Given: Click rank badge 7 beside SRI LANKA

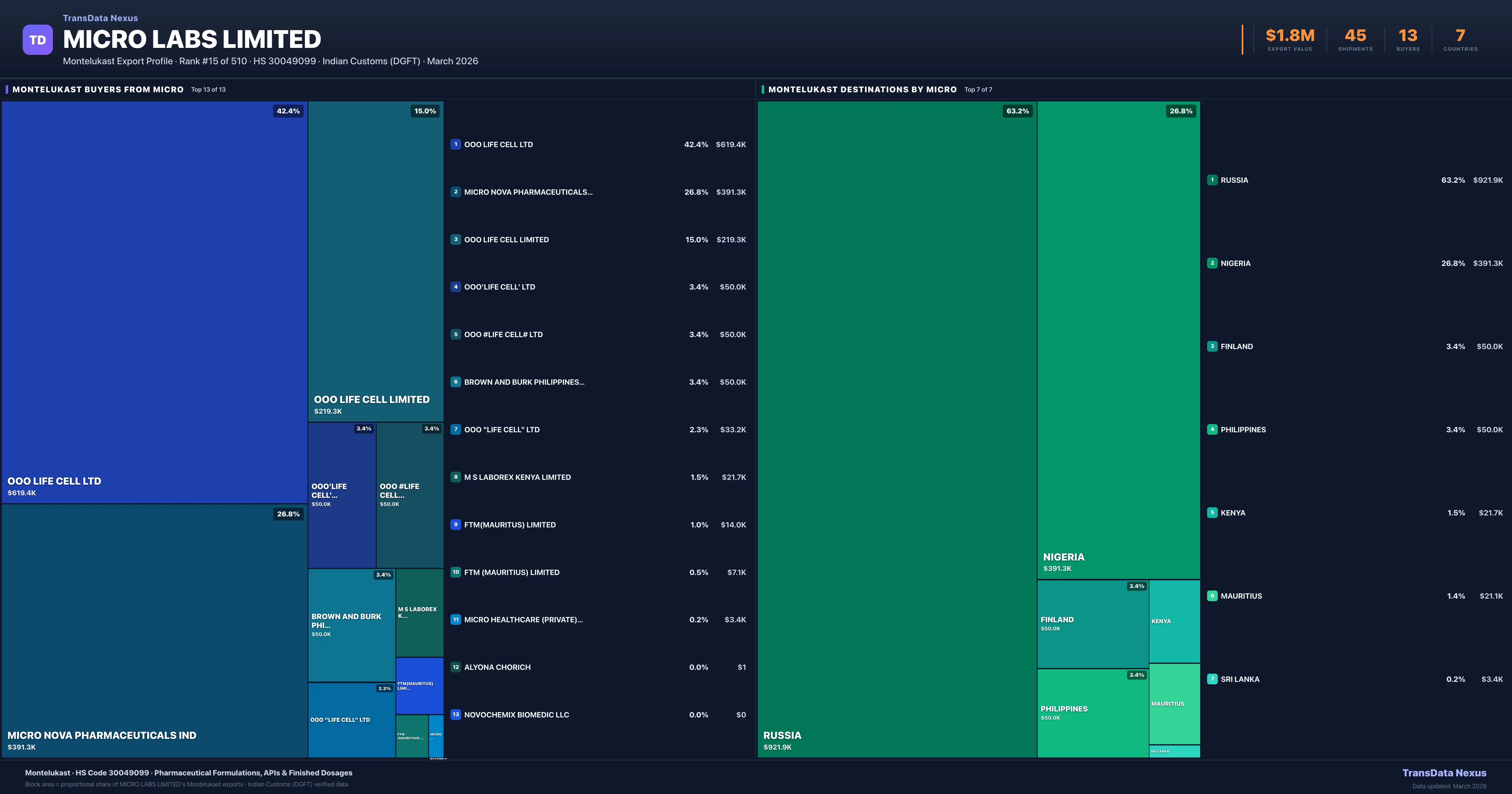Looking at the screenshot, I should (x=1212, y=679).
